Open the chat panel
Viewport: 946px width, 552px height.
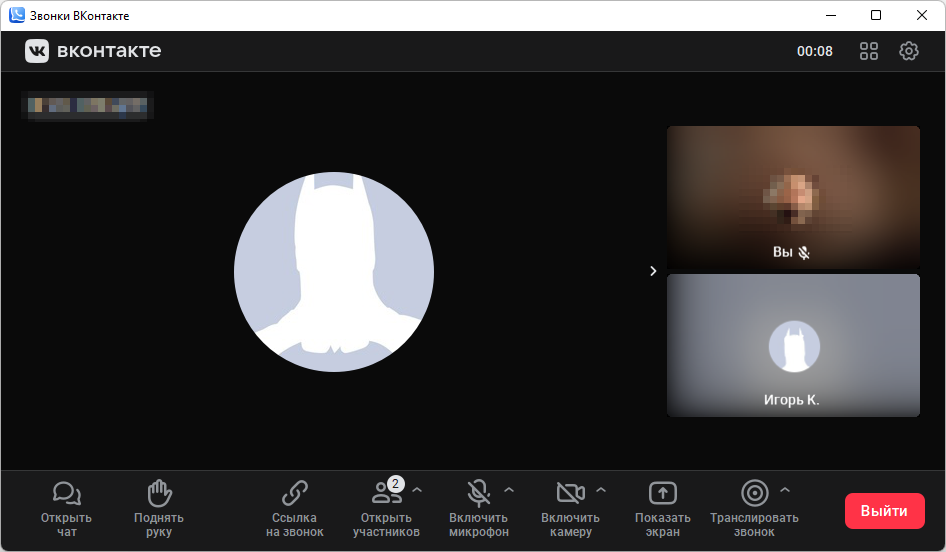click(66, 509)
